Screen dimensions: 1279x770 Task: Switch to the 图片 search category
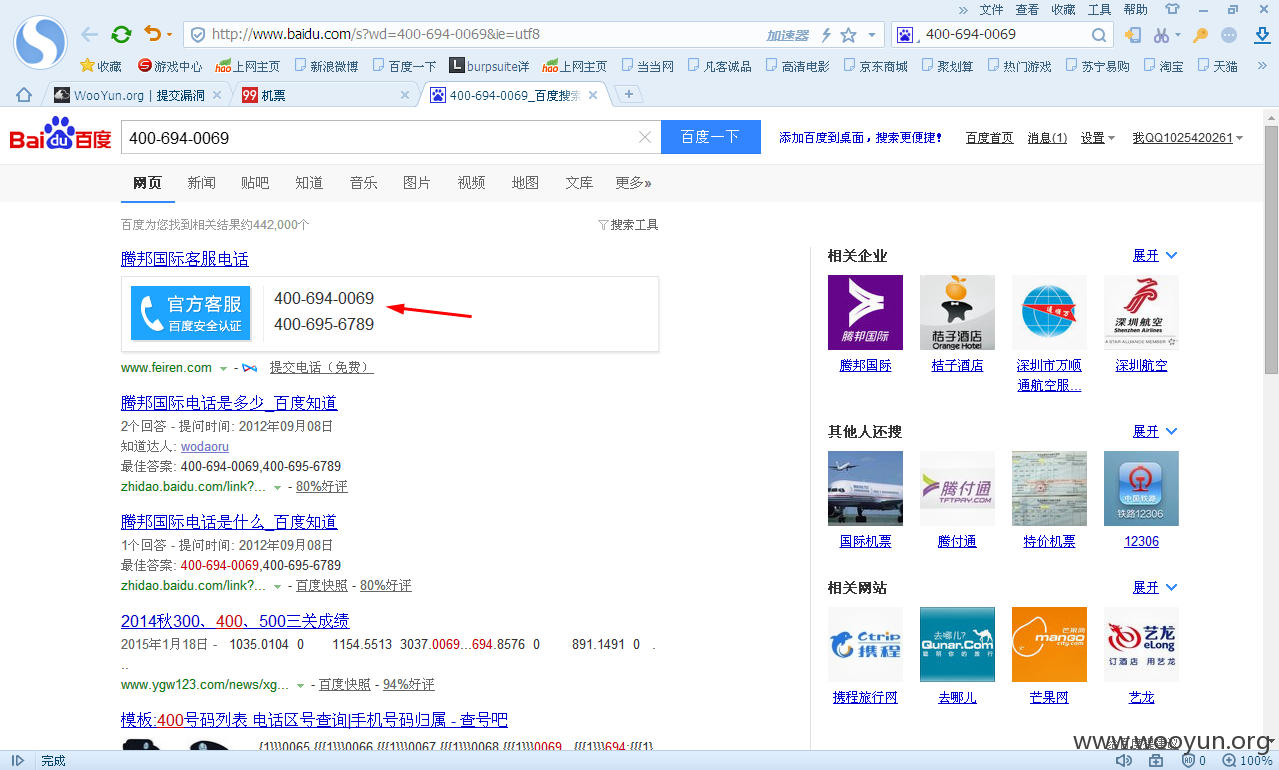coord(417,183)
